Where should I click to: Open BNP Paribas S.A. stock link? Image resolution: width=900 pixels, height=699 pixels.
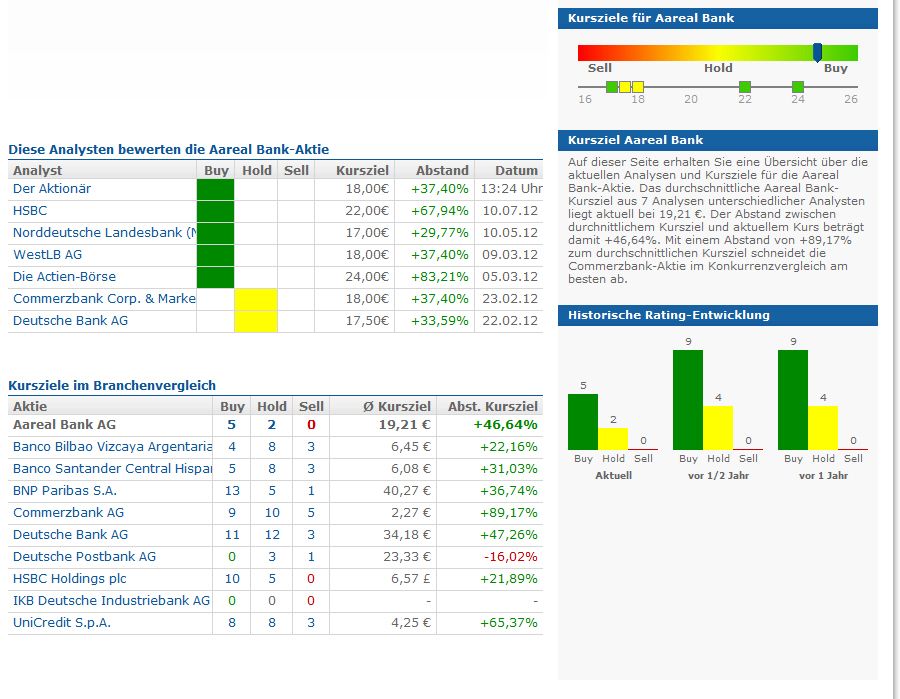pos(65,491)
